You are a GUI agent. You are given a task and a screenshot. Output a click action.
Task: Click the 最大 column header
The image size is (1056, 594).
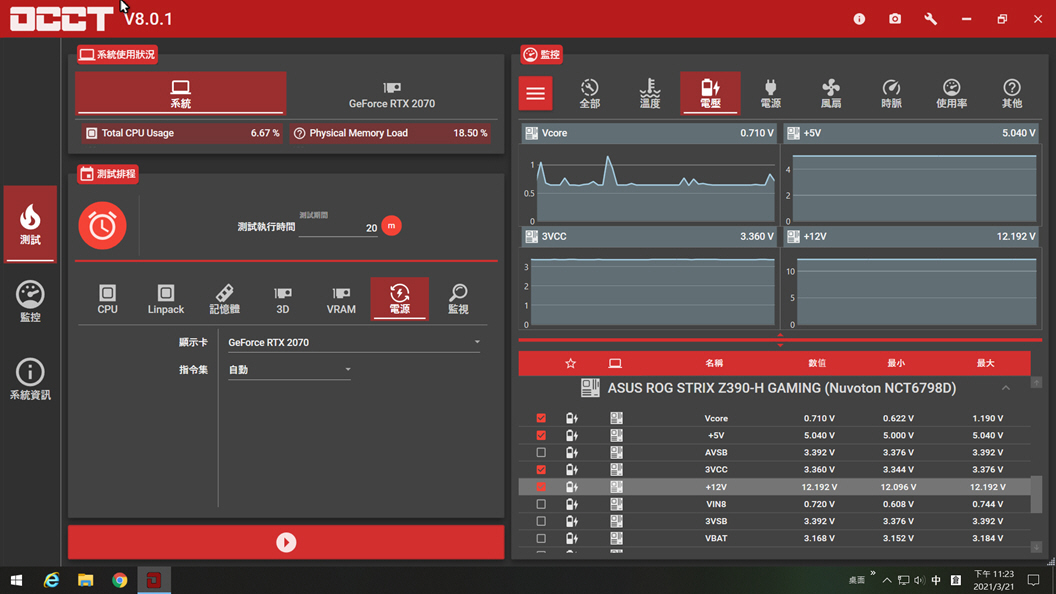tap(985, 363)
